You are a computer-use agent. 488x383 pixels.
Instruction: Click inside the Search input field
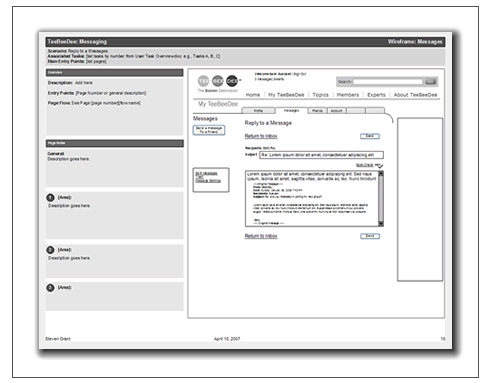click(388, 82)
